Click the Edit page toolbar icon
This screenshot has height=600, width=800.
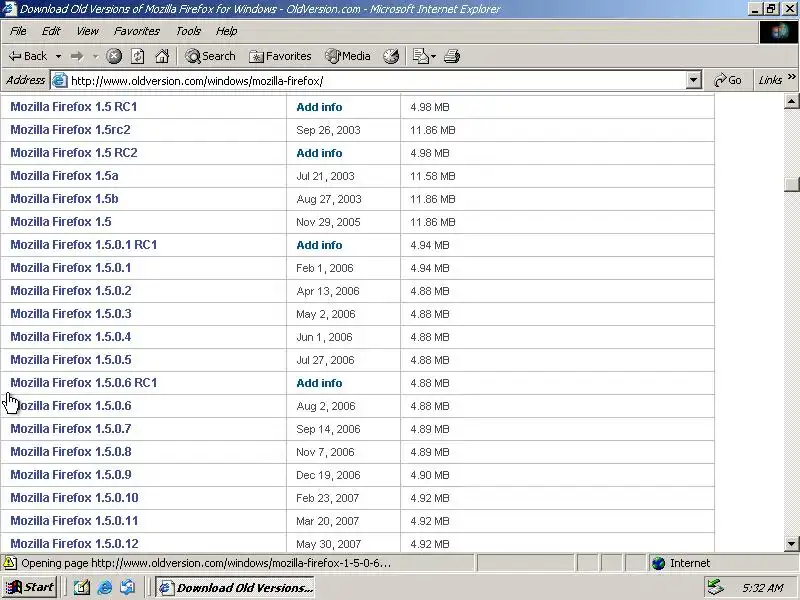point(420,56)
